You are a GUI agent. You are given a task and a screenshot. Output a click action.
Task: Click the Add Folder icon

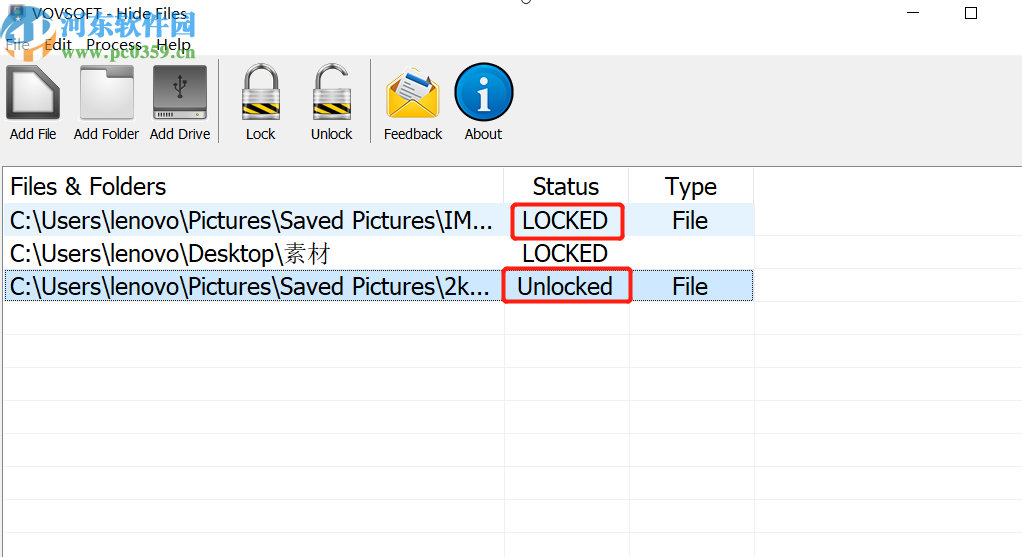click(106, 95)
